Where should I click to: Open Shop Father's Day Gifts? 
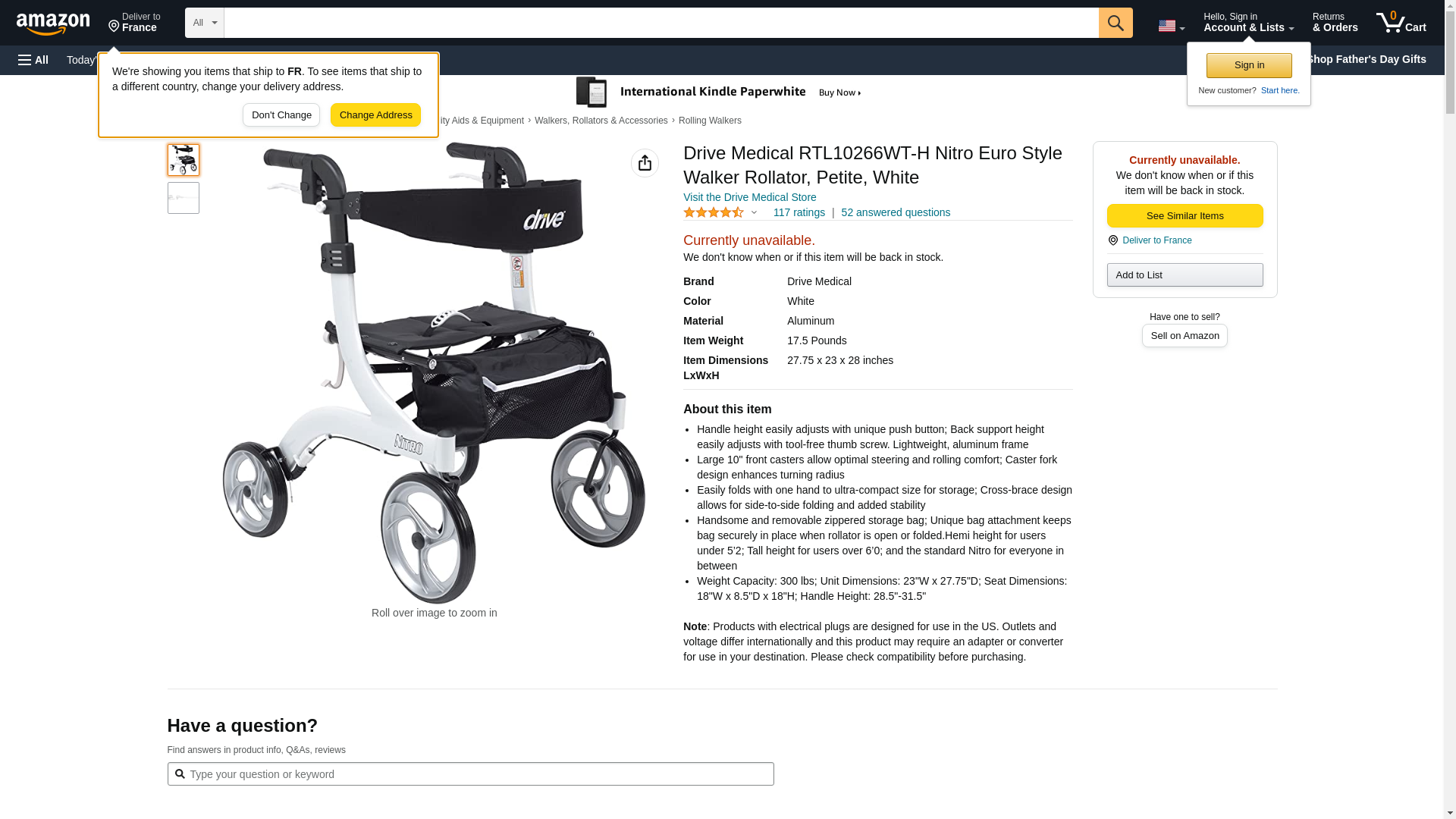pos(1366,59)
